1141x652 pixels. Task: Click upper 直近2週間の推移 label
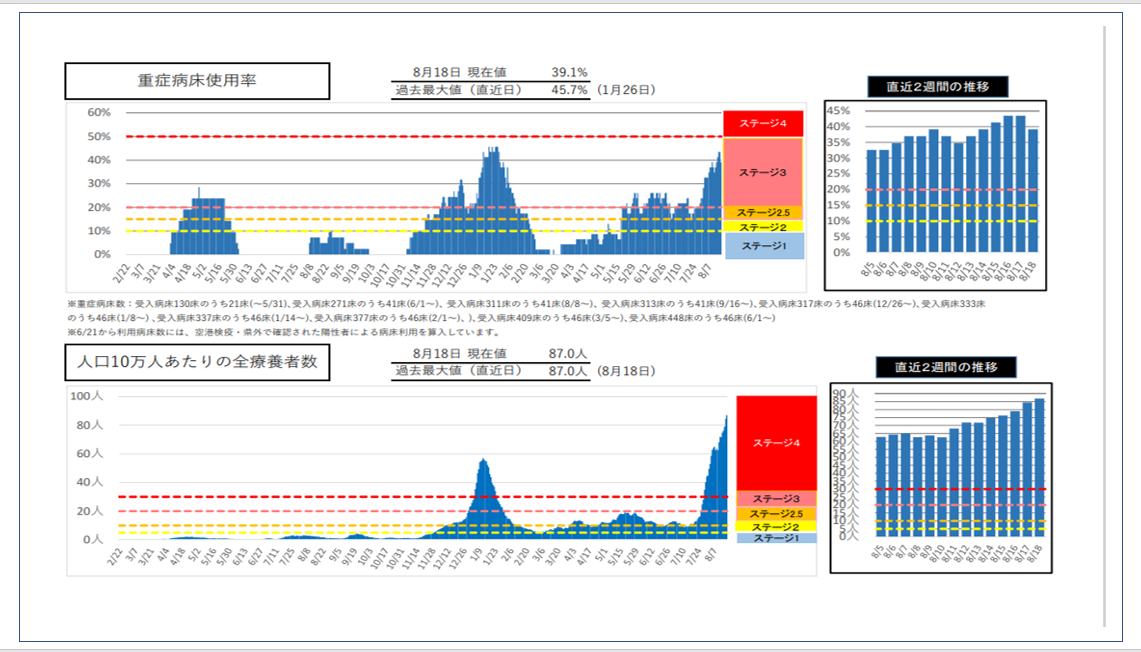click(937, 86)
